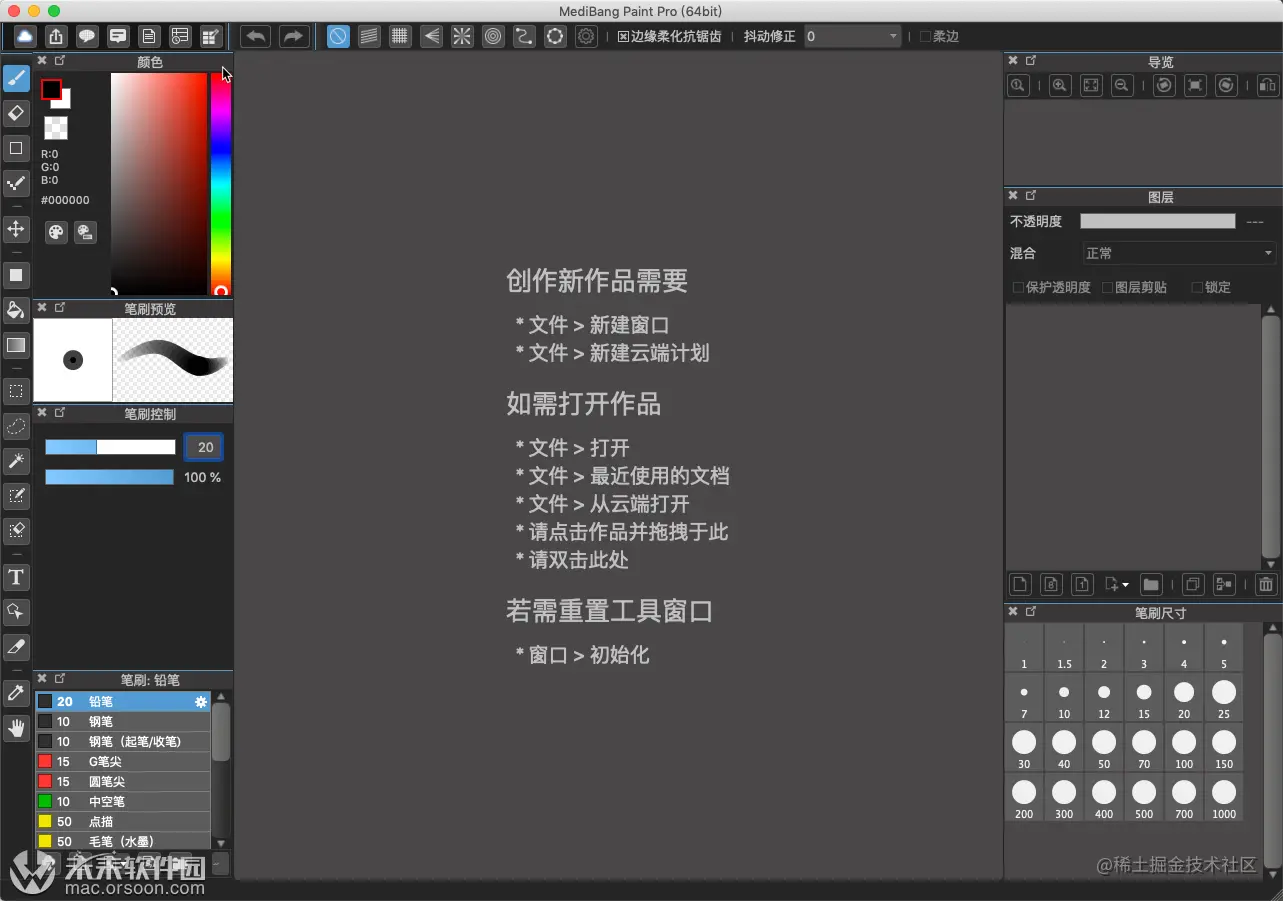Viewport: 1283px width, 901px height.
Task: Undock the 笔刷预览 panel
Action: click(60, 308)
